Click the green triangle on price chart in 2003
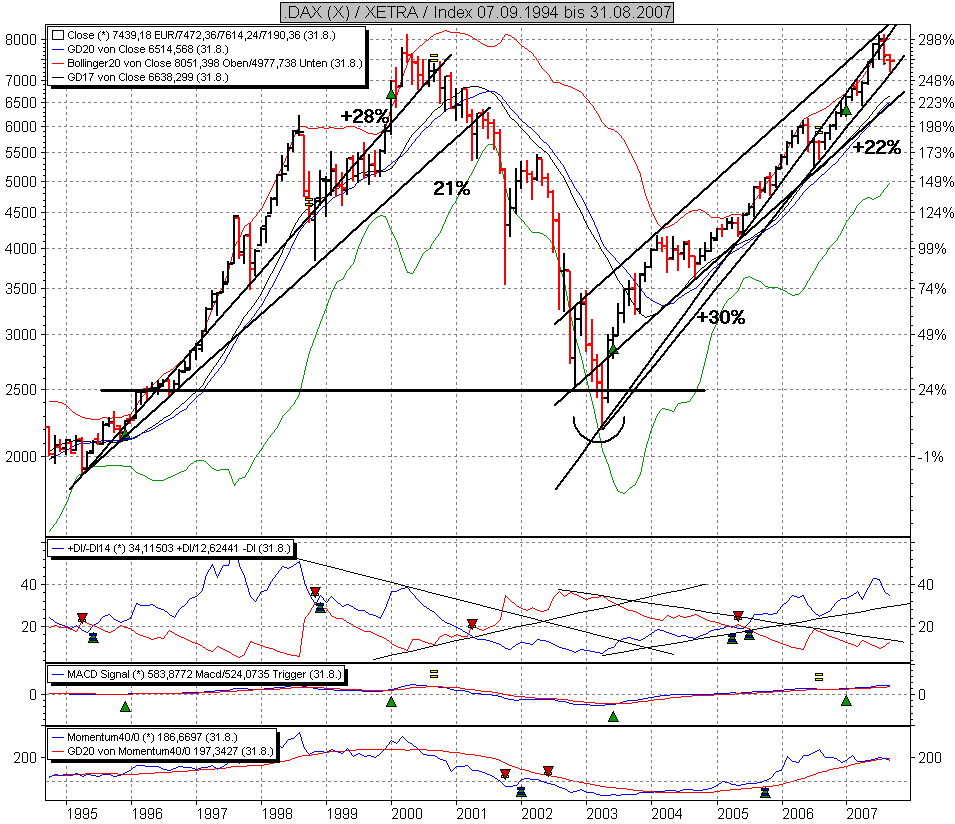Screen dimensions: 955x824 613,350
